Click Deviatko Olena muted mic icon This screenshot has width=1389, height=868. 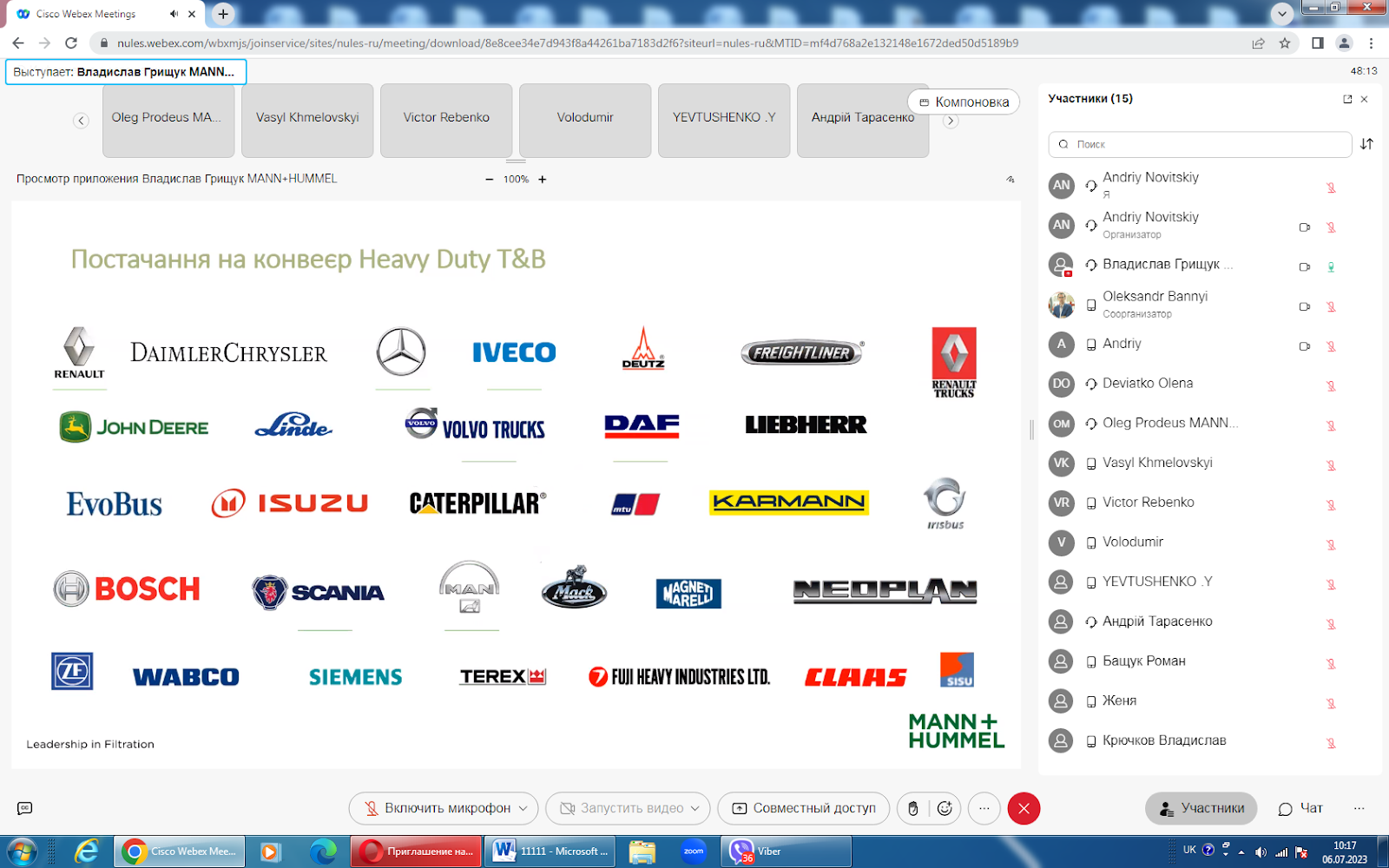tap(1331, 386)
